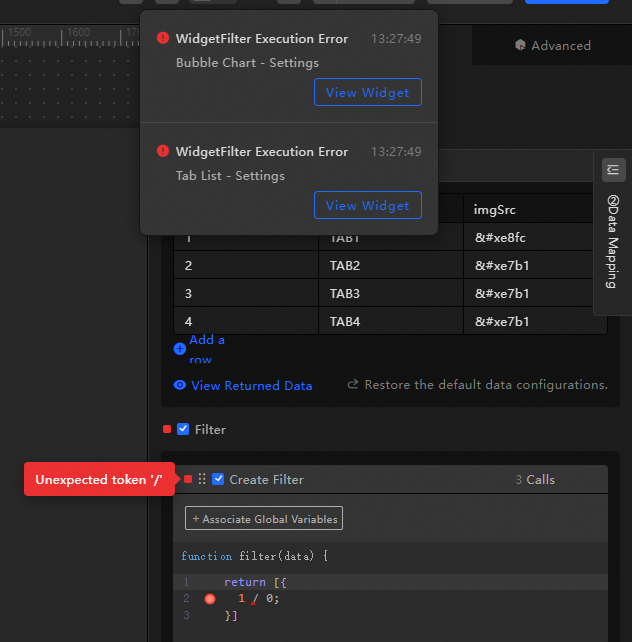Click red error marker beside Create Filter
The height and width of the screenshot is (642, 632).
point(188,479)
